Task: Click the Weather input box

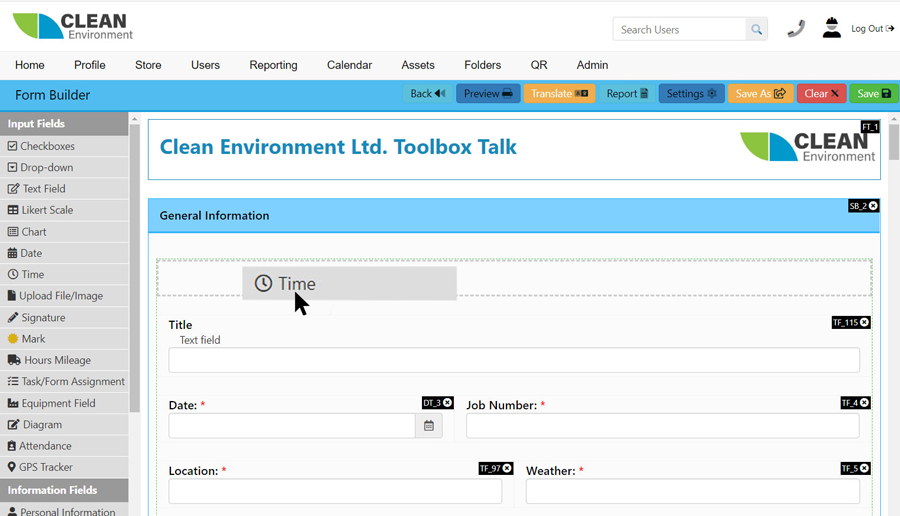Action: [x=693, y=491]
